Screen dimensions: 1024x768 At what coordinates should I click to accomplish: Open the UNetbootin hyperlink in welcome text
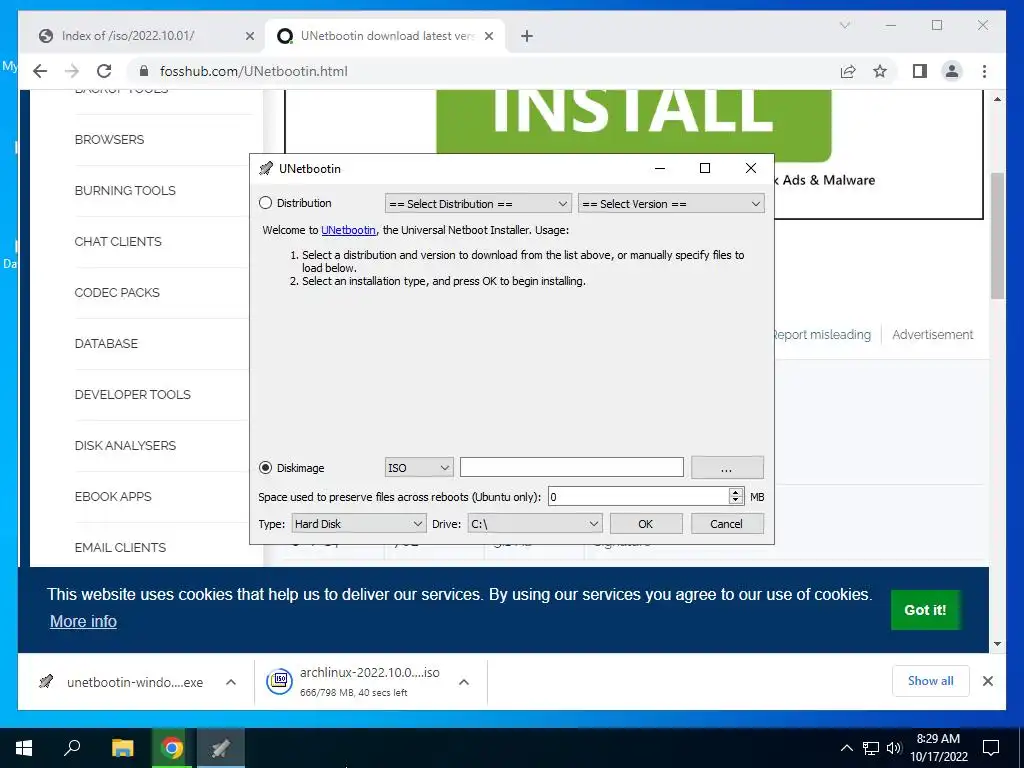pos(348,230)
